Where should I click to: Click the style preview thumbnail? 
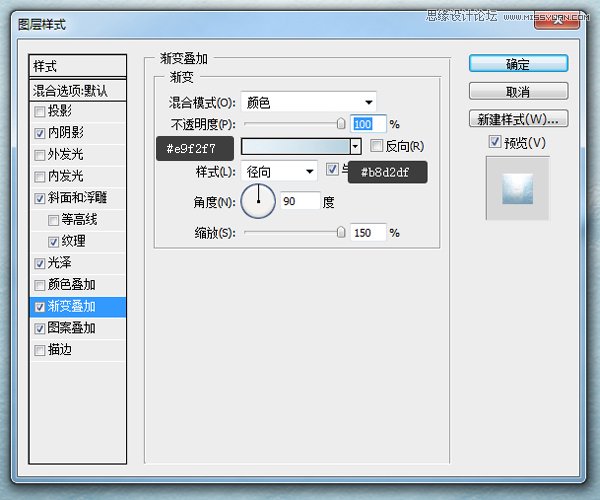pos(517,188)
